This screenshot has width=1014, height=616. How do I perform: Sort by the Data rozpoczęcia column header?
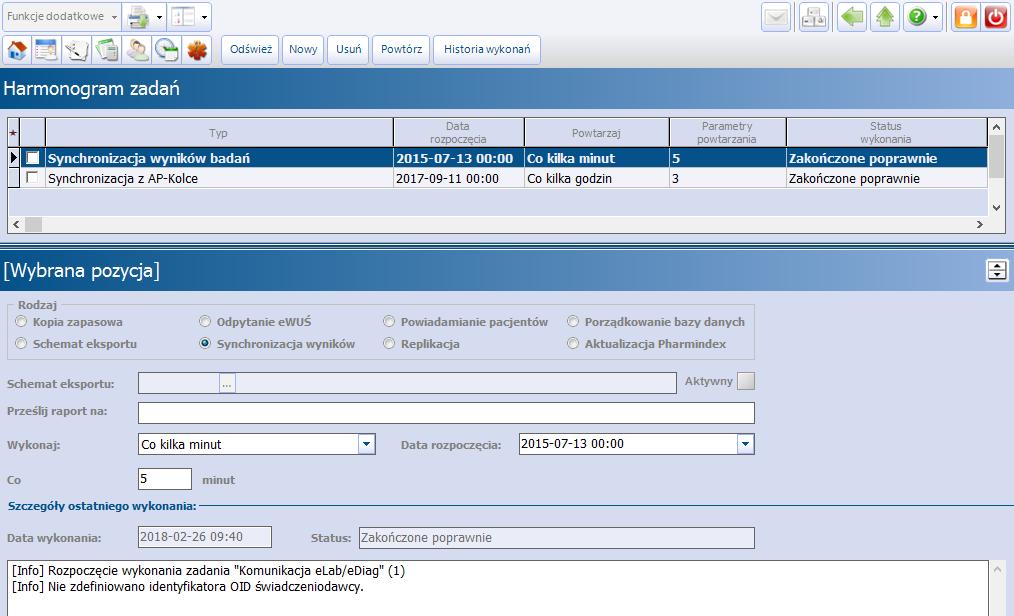tap(458, 133)
